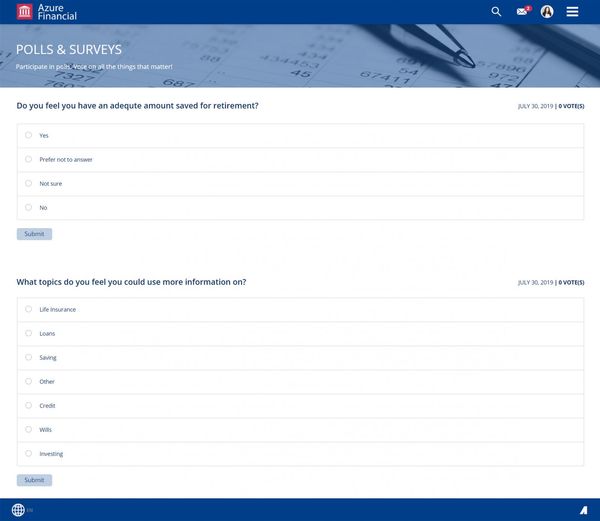Open the messages envelope icon
The image size is (600, 521).
click(x=522, y=12)
